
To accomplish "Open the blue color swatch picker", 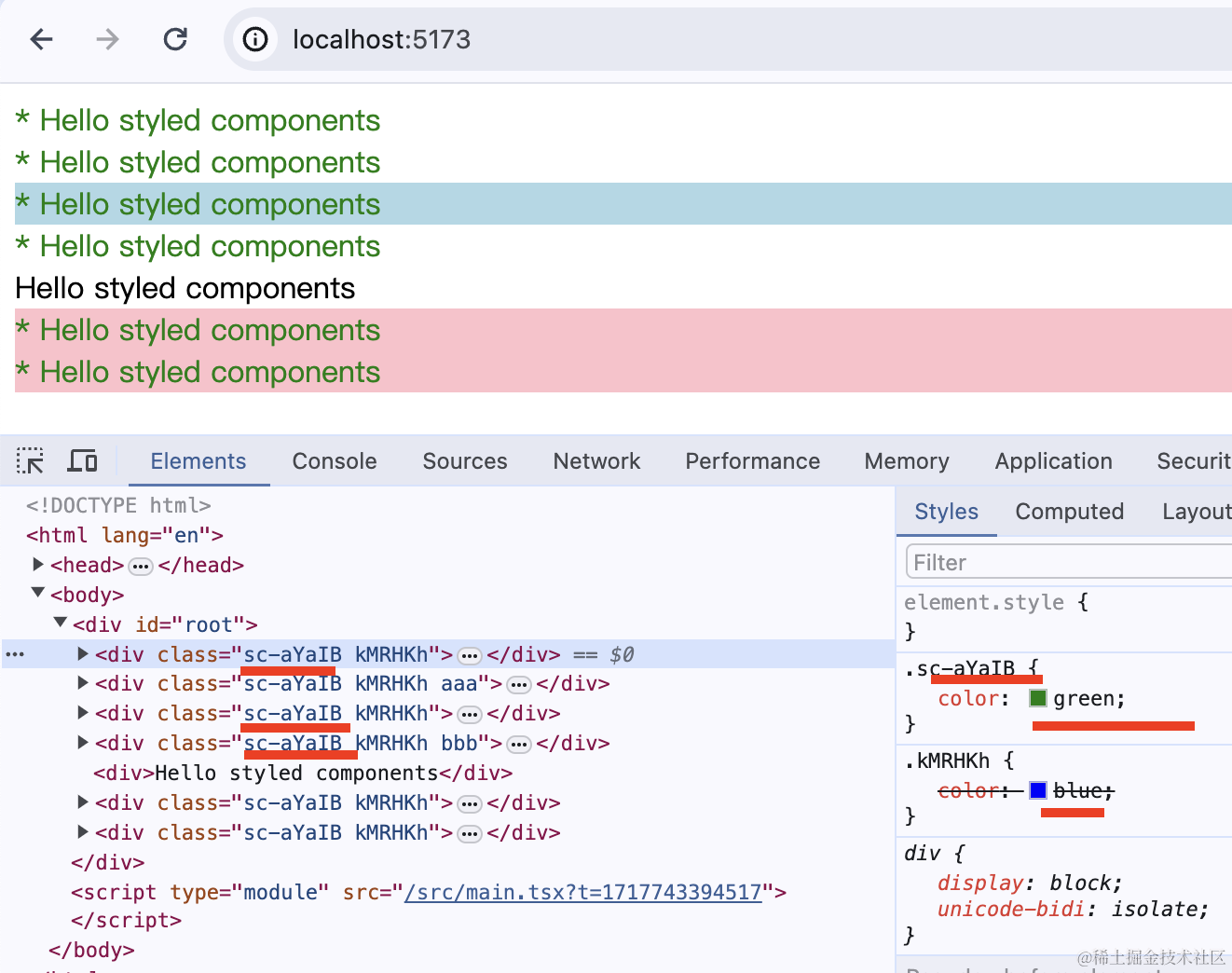I will pos(1038,790).
